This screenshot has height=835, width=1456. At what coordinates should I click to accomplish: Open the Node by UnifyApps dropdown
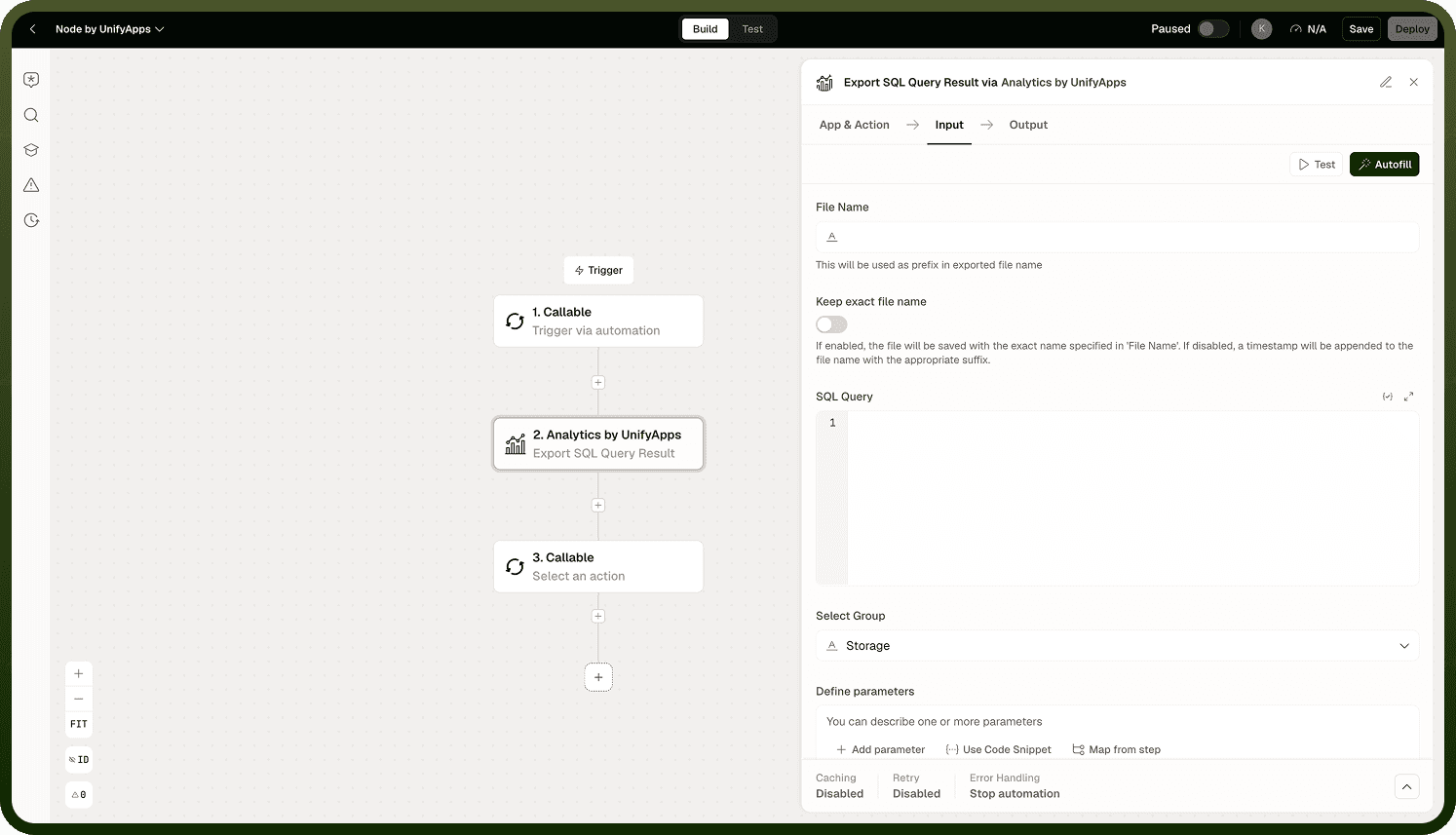[109, 29]
